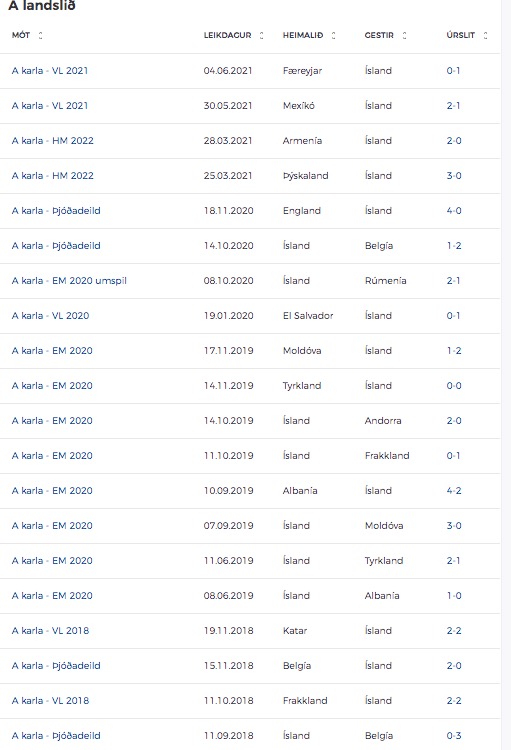The width and height of the screenshot is (511, 750).
Task: Open A karla - EM 2020 umspil link
Action: click(x=69, y=281)
